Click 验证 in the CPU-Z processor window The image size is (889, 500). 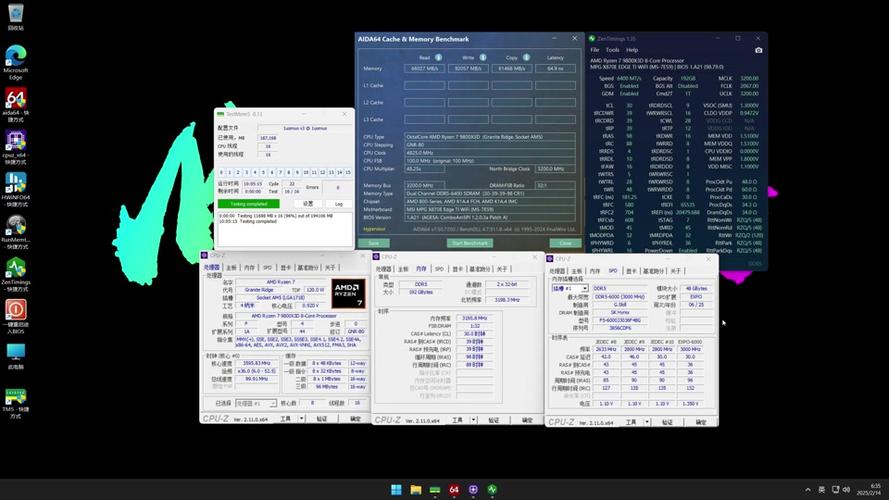[x=321, y=419]
